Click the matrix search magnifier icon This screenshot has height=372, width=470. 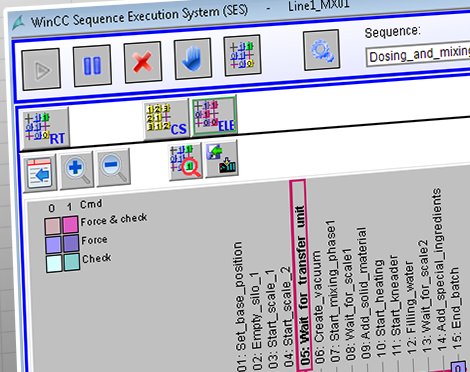pos(185,161)
